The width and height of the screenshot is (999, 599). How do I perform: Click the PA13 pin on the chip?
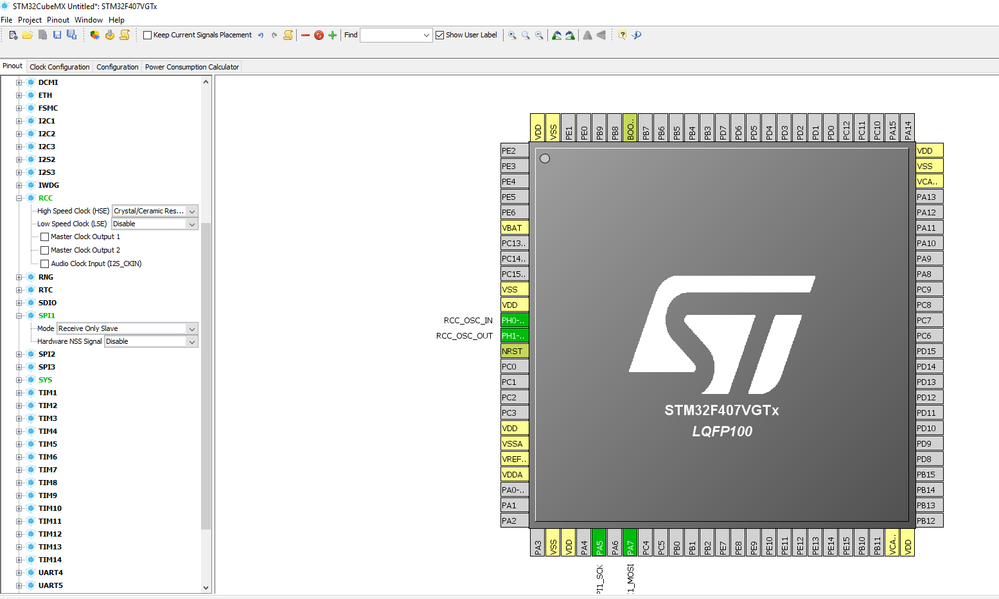[929, 197]
